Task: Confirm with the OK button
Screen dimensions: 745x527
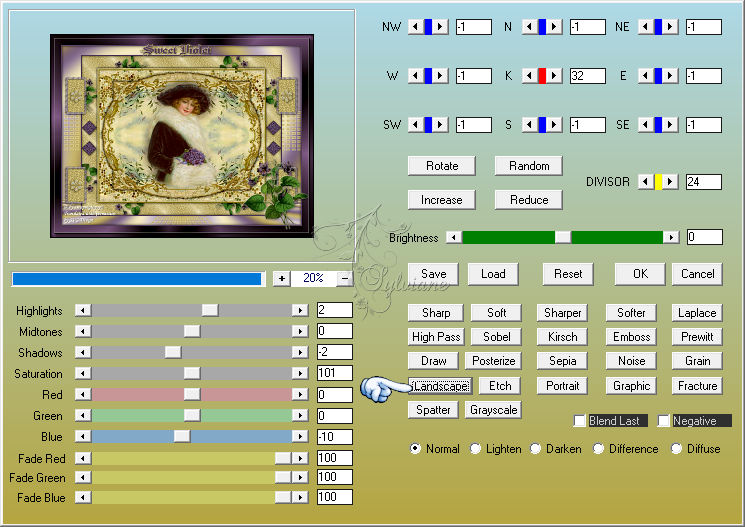Action: [640, 274]
